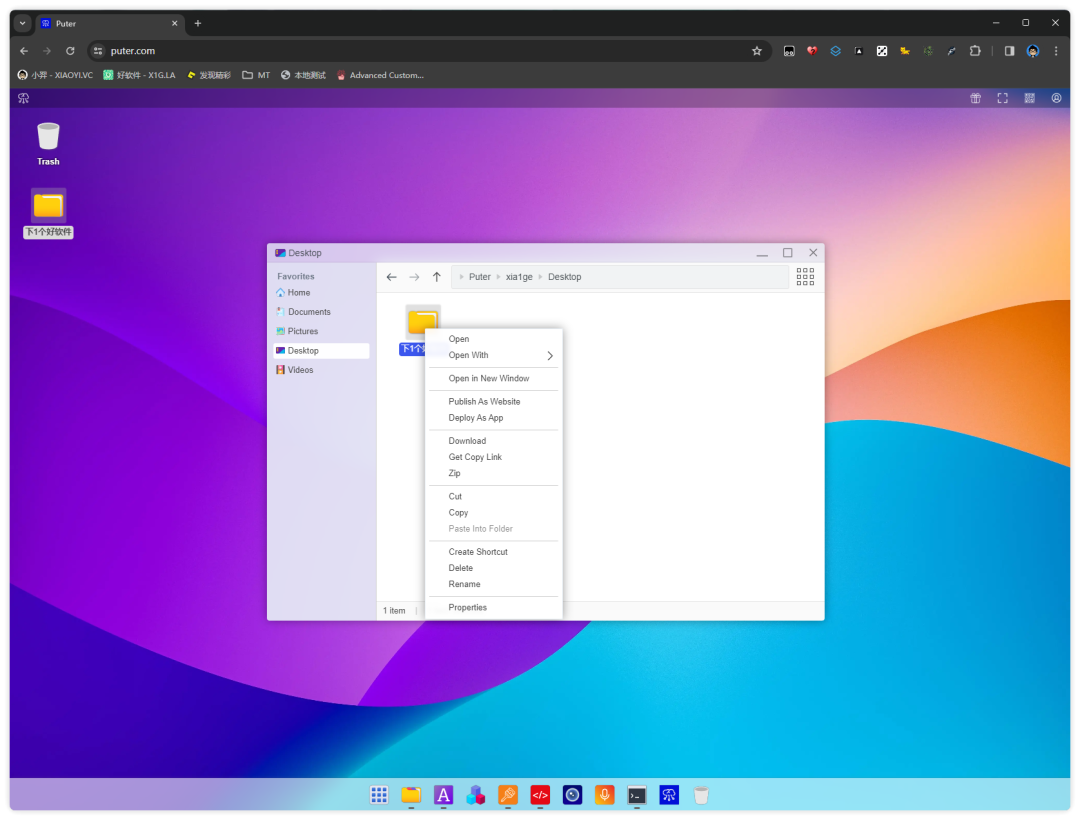Enter fullscreen mode from Puter toolbar

[1002, 98]
